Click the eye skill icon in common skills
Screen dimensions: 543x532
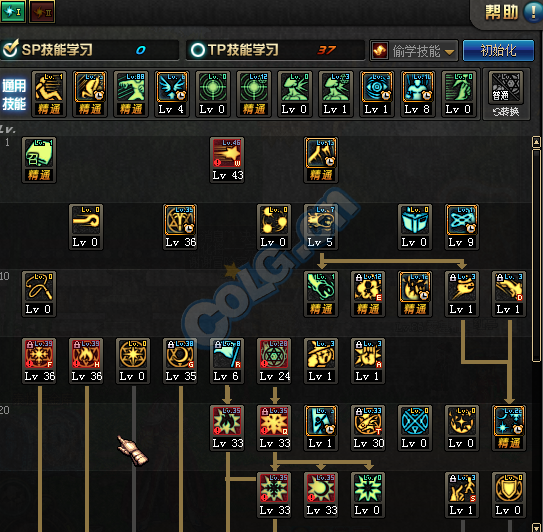[x=377, y=94]
